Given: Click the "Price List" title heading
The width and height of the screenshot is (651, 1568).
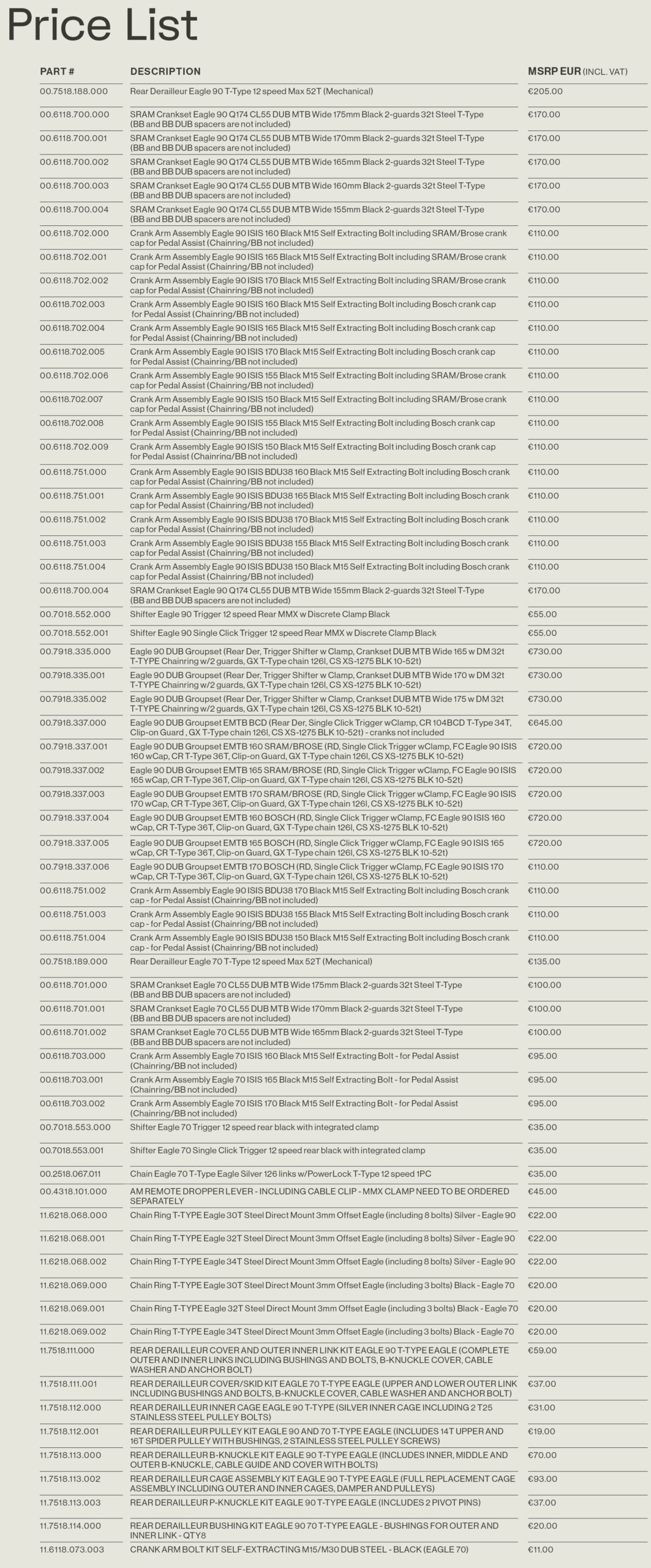Looking at the screenshot, I should coord(102,26).
